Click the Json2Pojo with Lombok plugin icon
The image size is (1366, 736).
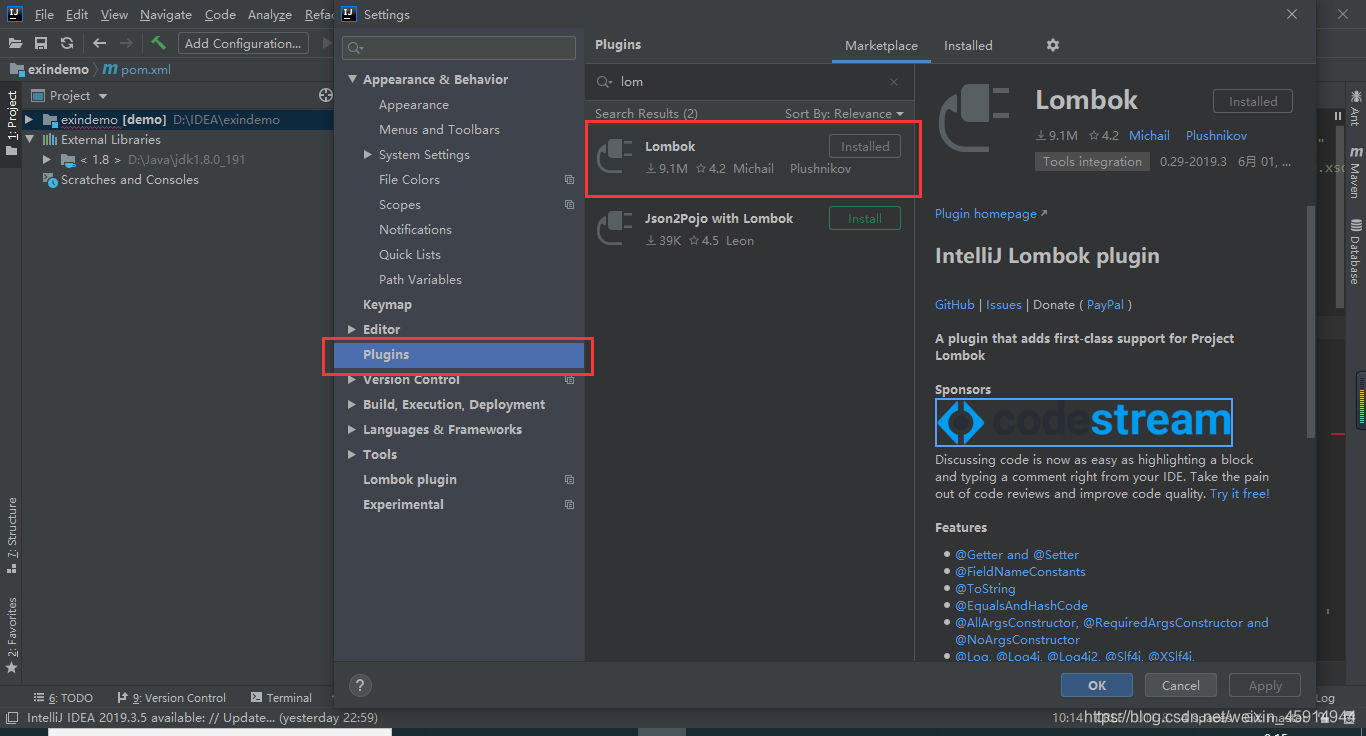tap(615, 229)
